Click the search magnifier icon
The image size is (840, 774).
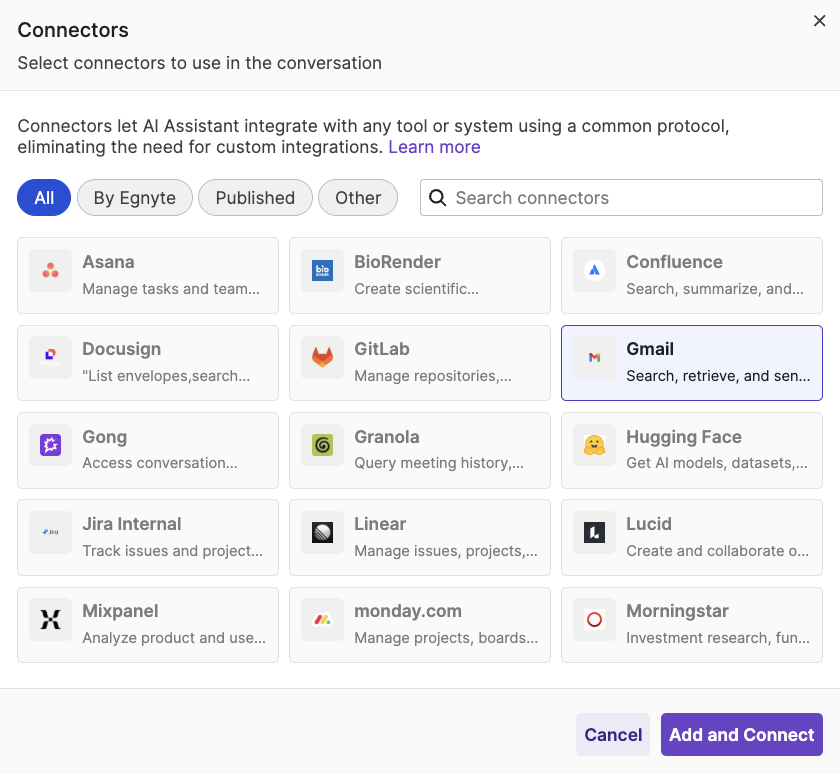pyautogui.click(x=438, y=198)
